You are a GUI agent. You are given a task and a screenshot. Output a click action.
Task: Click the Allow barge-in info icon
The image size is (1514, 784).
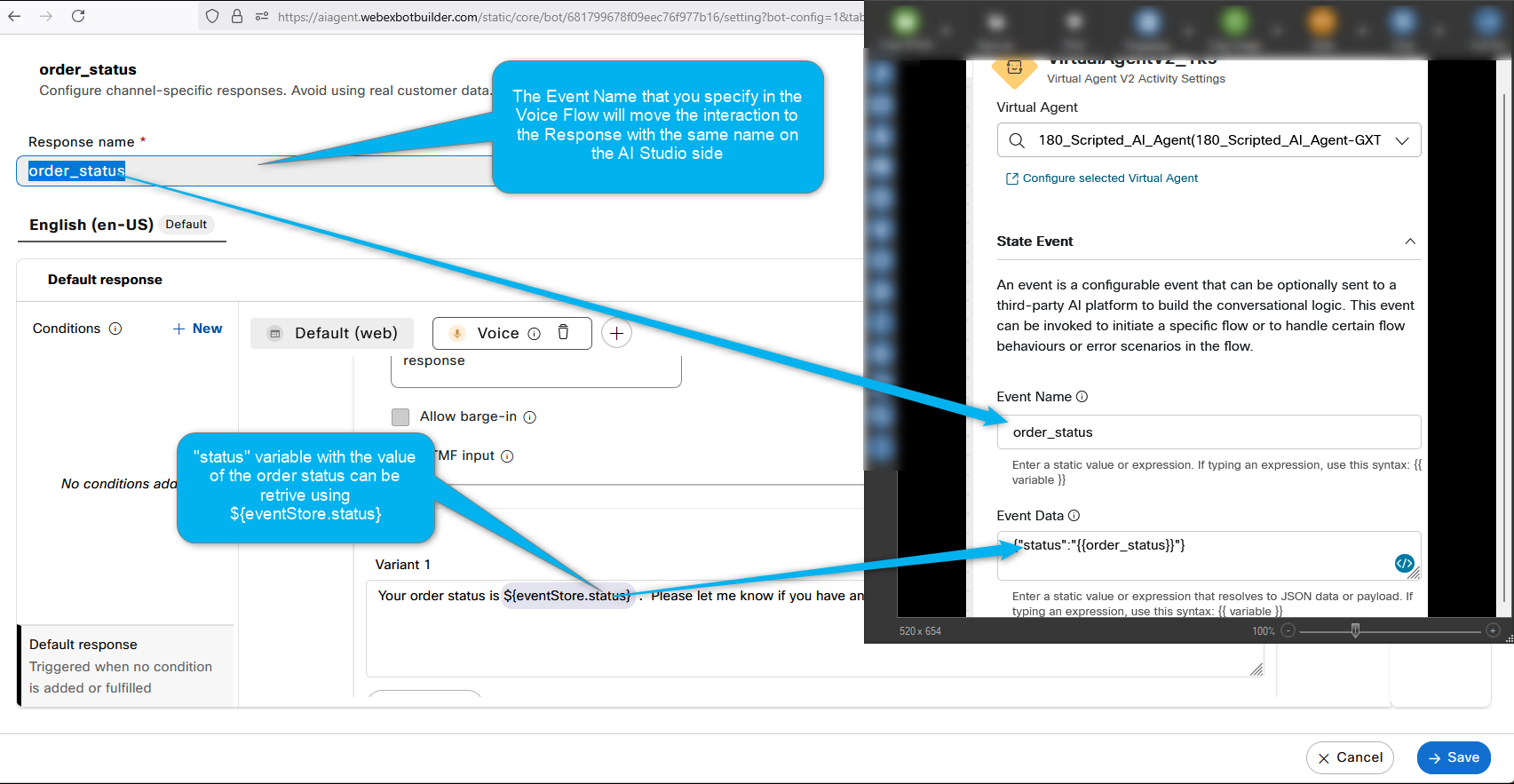tap(530, 417)
